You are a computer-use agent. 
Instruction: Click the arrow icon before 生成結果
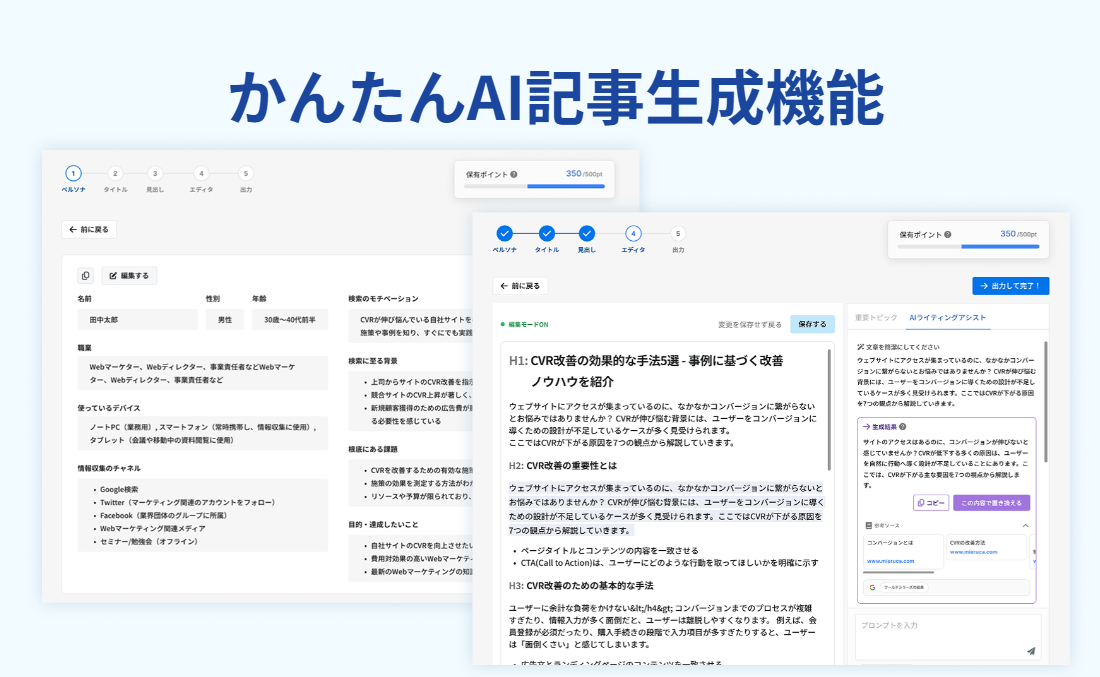[866, 427]
